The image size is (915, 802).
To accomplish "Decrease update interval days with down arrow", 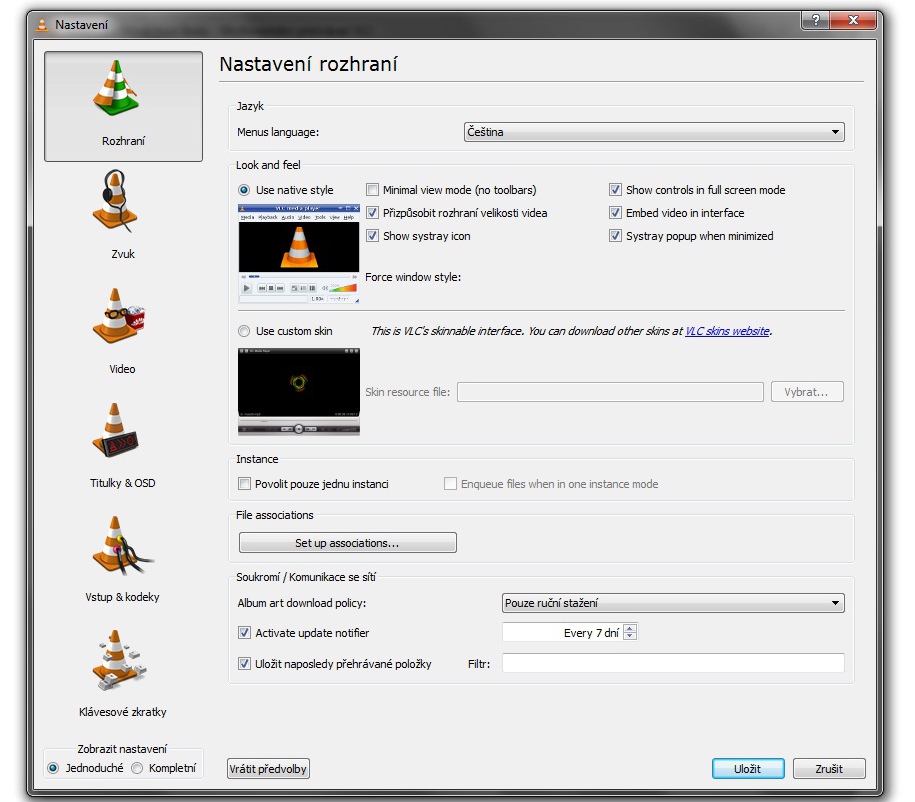I will [630, 636].
